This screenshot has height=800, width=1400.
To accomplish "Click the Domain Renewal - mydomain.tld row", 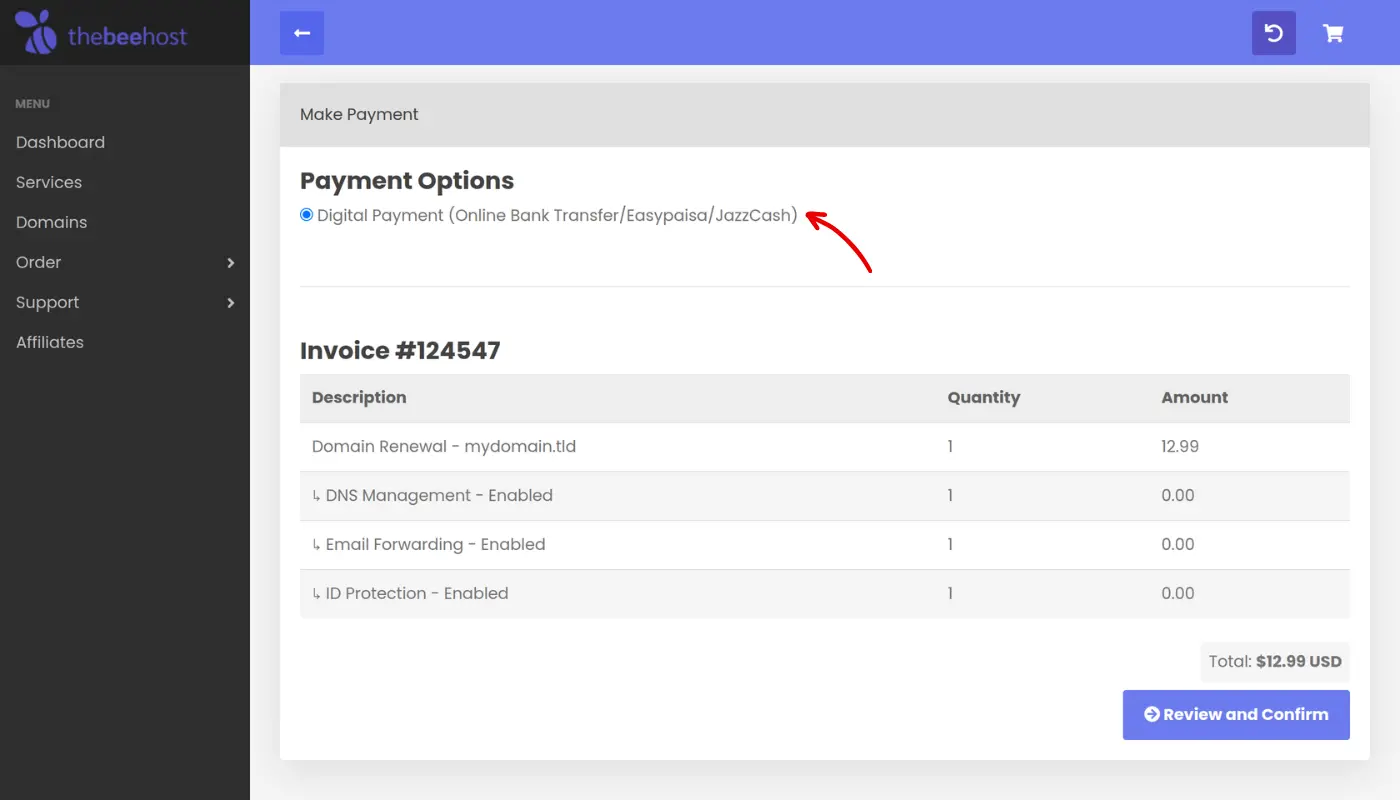I will pos(444,446).
